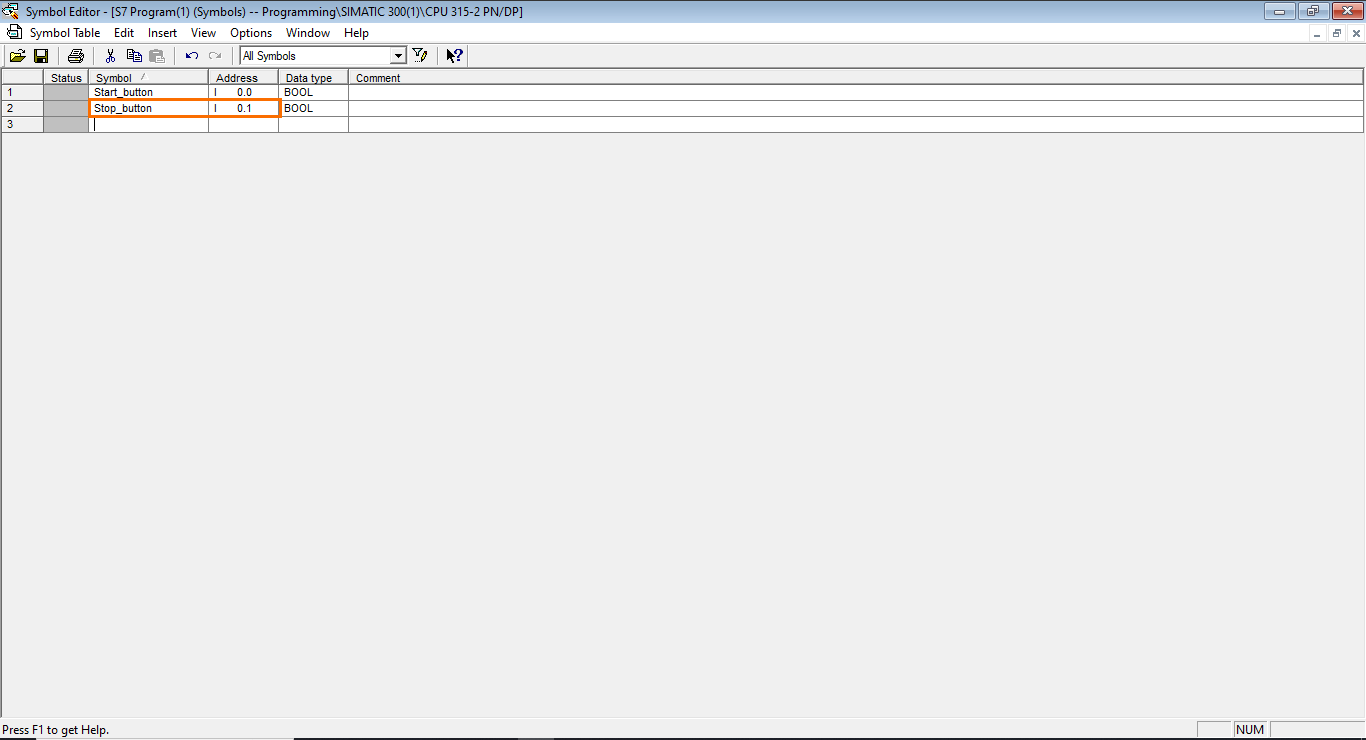Open the Edit Filter icon
The width and height of the screenshot is (1366, 740).
click(420, 56)
